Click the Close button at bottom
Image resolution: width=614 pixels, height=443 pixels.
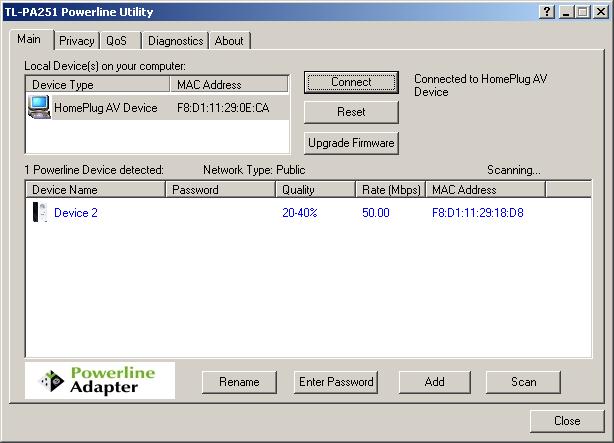[x=567, y=421]
